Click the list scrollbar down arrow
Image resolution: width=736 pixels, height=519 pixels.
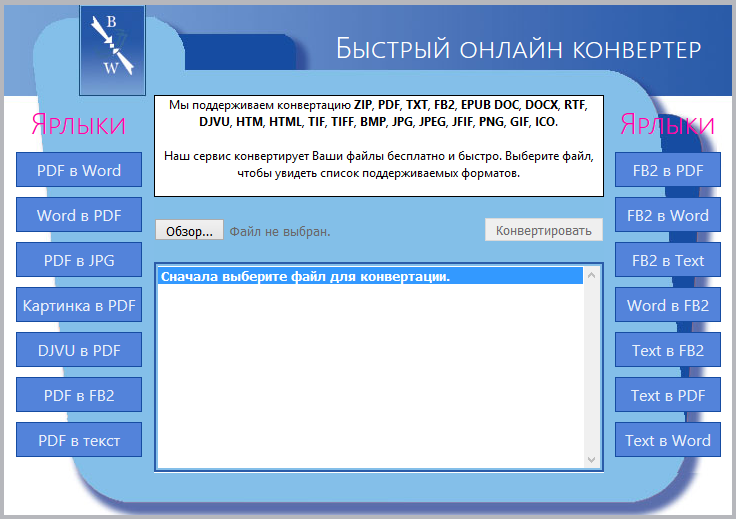(x=591, y=460)
